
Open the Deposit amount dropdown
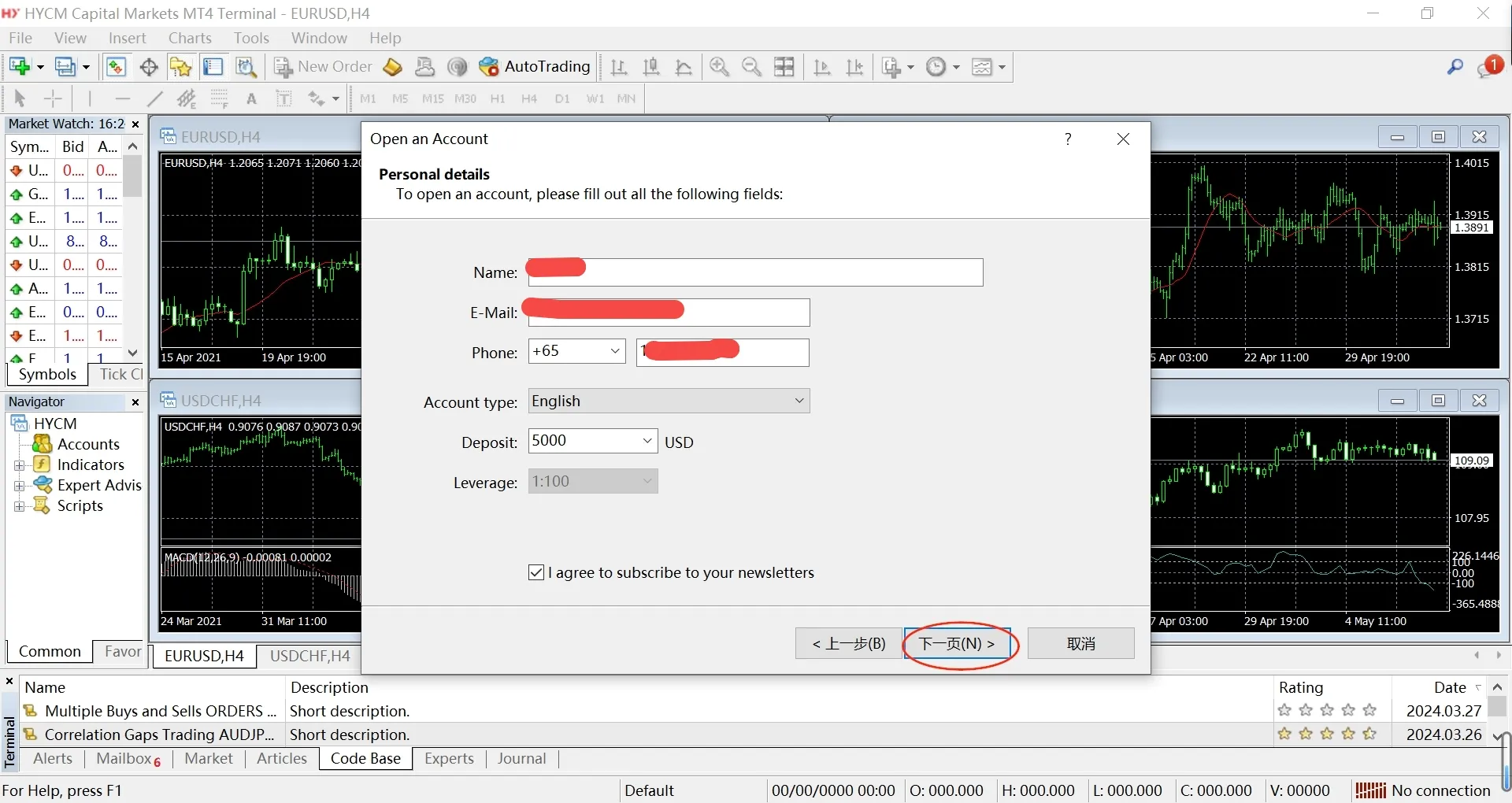pyautogui.click(x=592, y=441)
